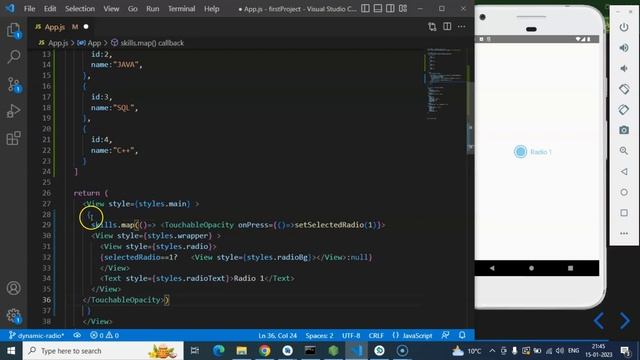Open the Edit menu

click(50, 9)
